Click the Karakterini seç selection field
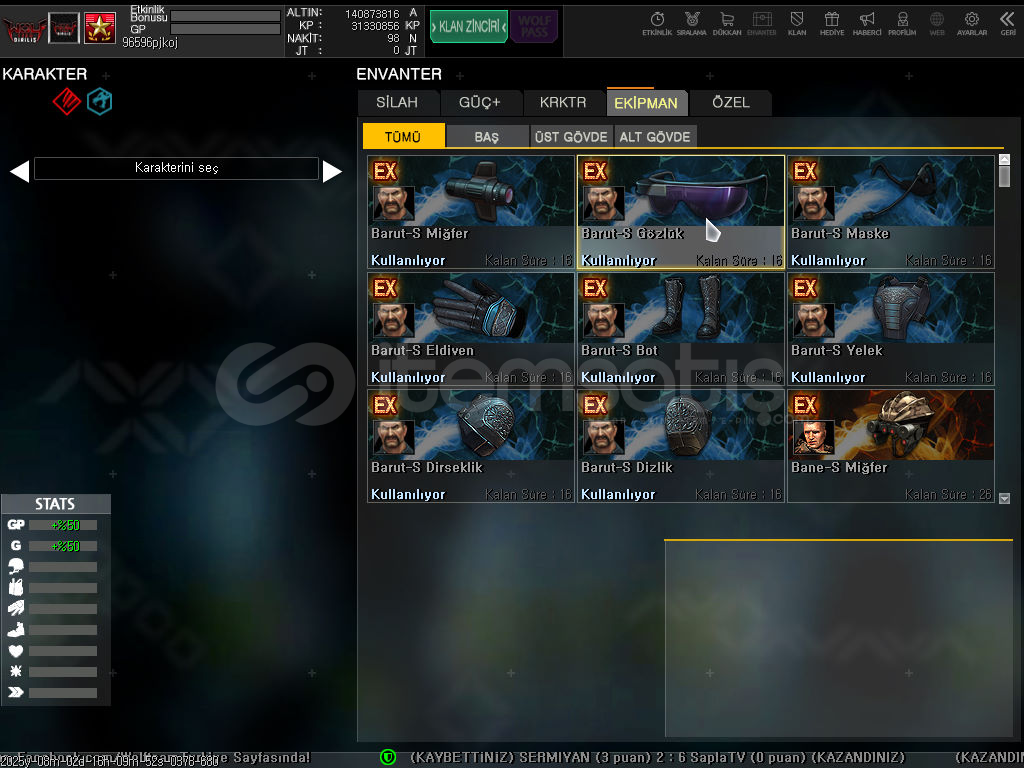The width and height of the screenshot is (1024, 768). tap(176, 168)
